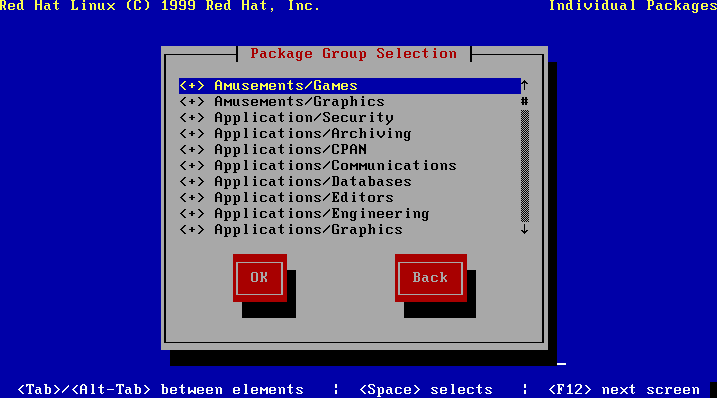Click the scrollbar up arrow
This screenshot has height=398, width=717.
pos(524,86)
